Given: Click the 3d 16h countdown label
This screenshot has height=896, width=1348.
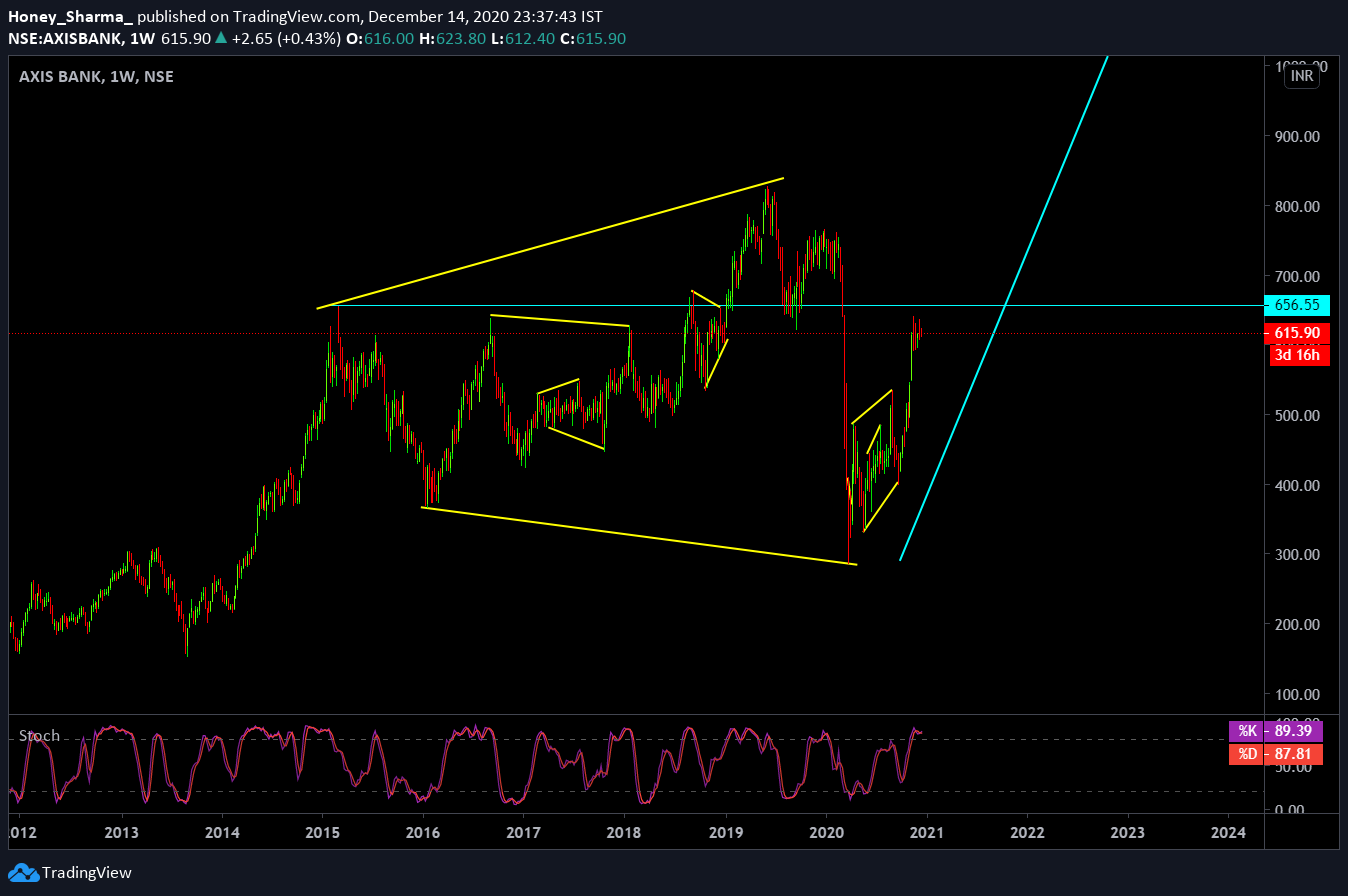Looking at the screenshot, I should (1299, 355).
